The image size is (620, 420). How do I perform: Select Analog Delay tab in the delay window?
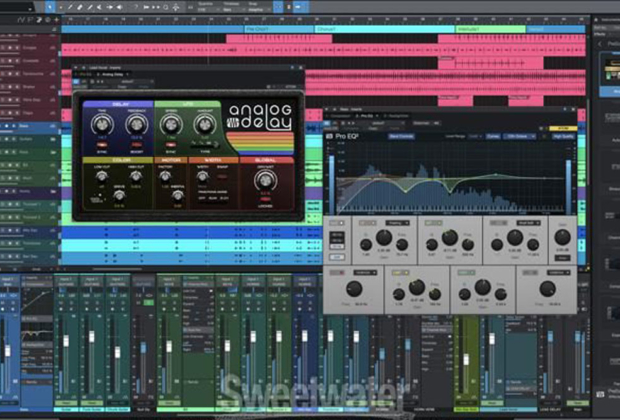click(113, 74)
